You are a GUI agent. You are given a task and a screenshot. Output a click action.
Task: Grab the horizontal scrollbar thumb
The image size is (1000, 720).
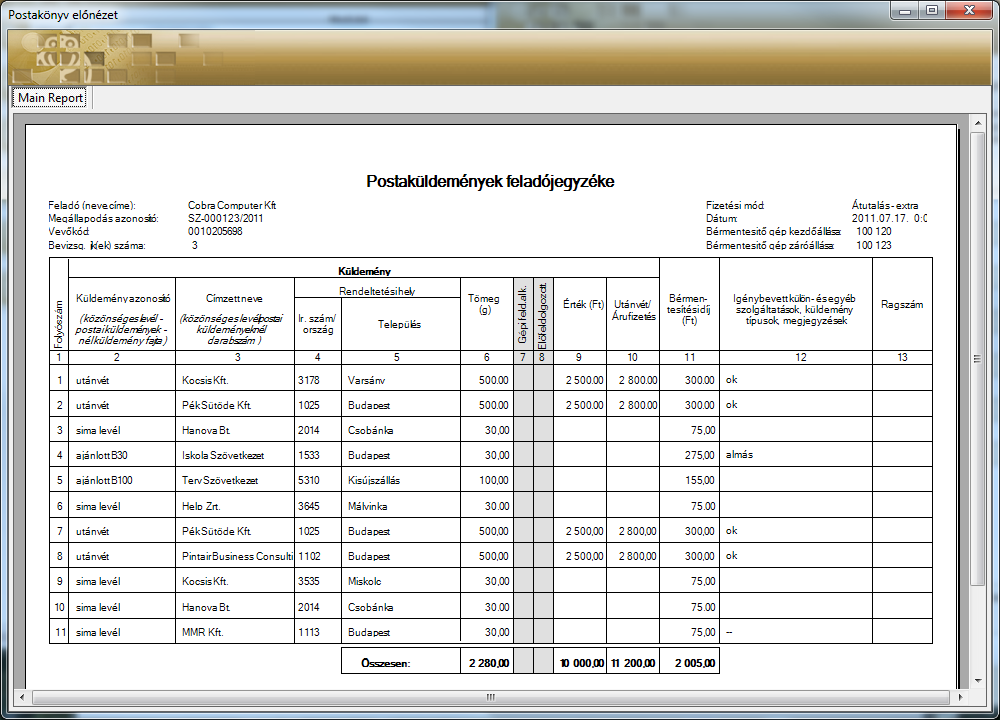[490, 697]
